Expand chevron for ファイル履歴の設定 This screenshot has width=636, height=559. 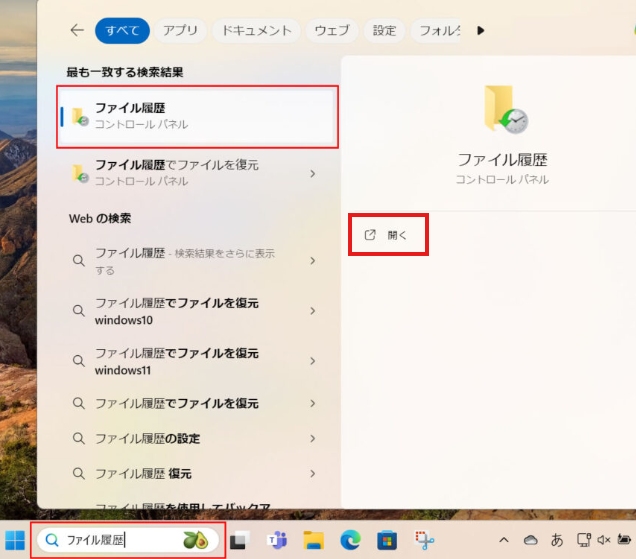pos(312,439)
